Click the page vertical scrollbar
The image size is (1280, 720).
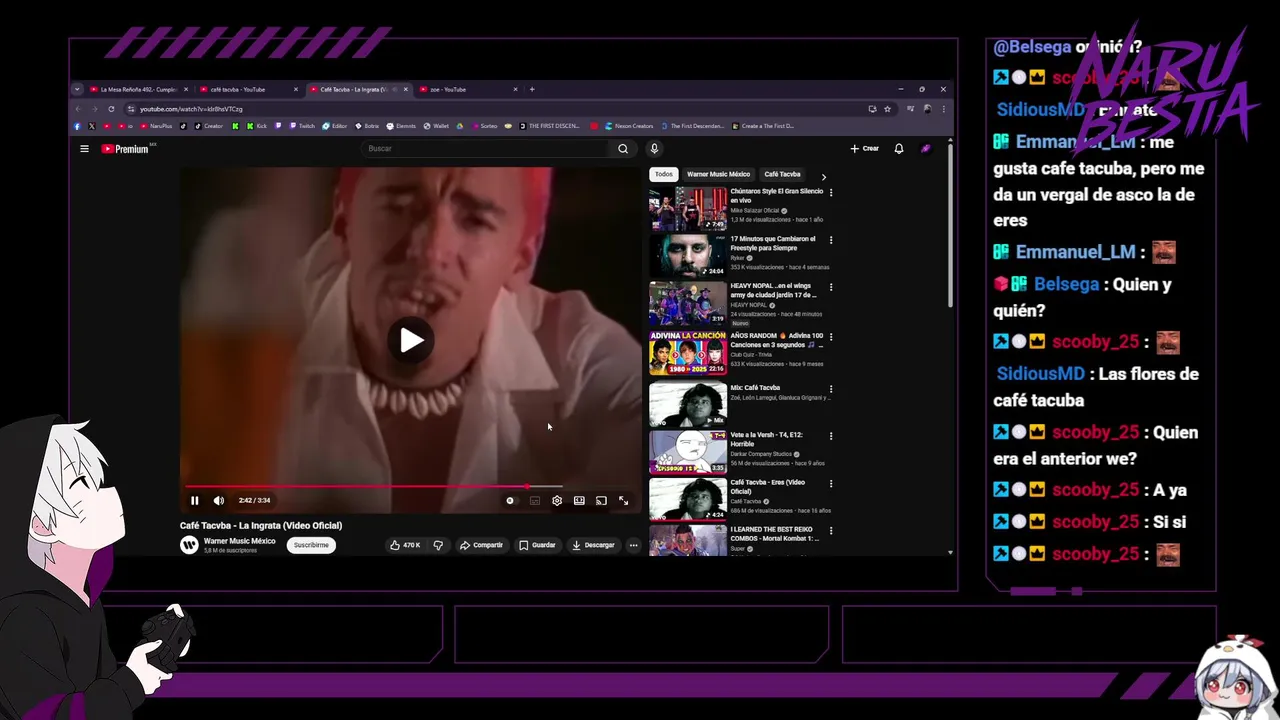click(x=950, y=226)
